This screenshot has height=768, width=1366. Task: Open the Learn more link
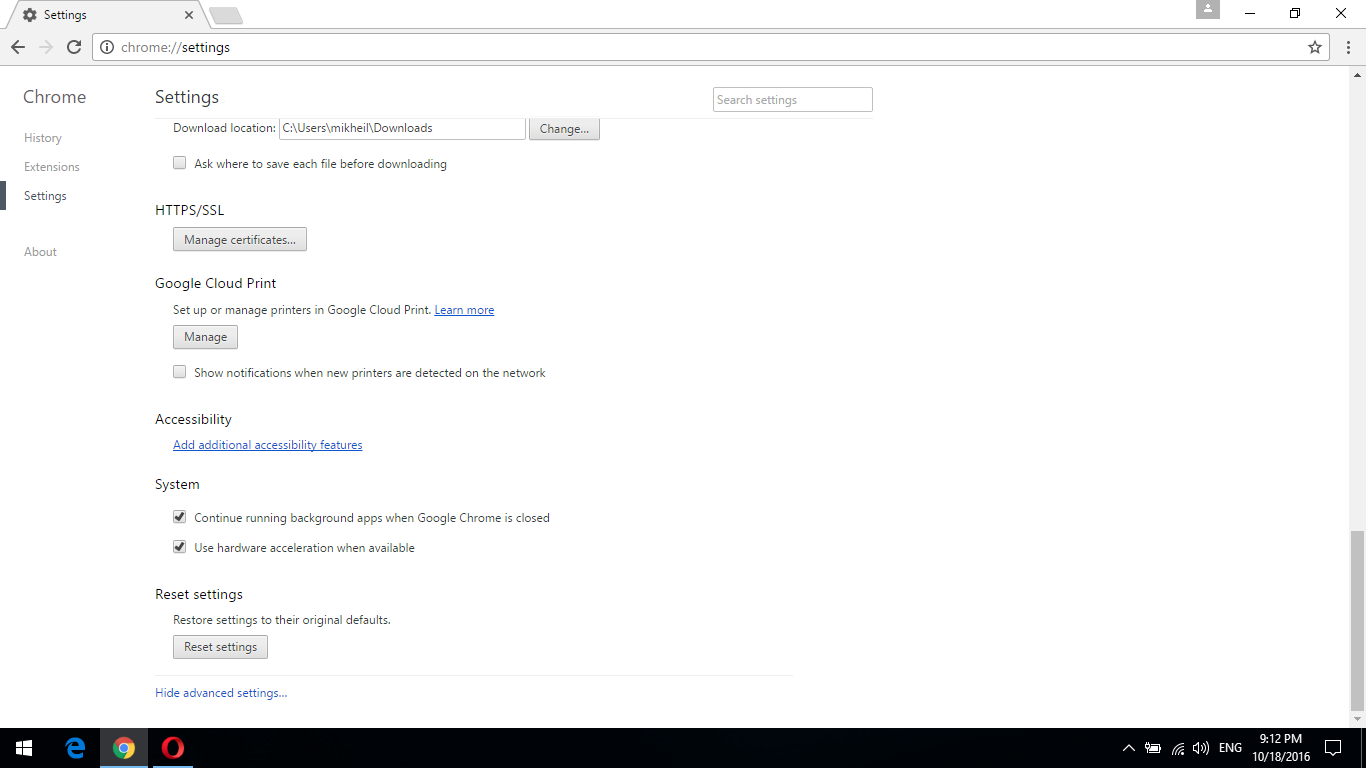pyautogui.click(x=464, y=310)
